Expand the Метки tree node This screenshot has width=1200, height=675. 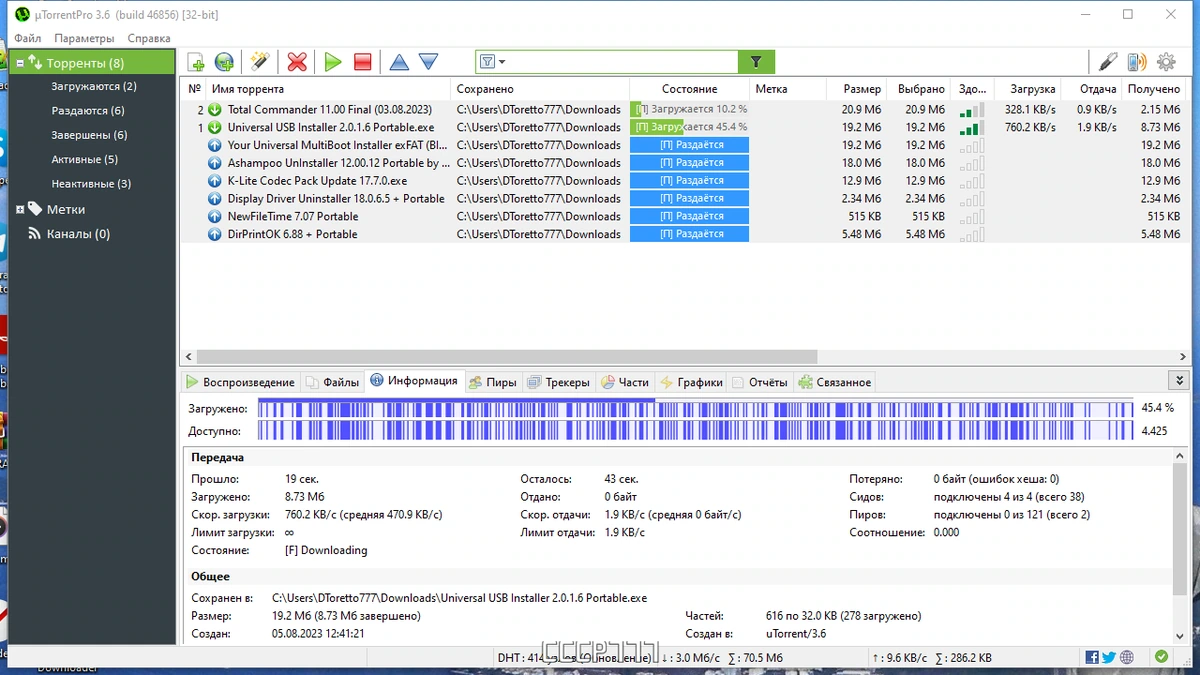point(19,210)
